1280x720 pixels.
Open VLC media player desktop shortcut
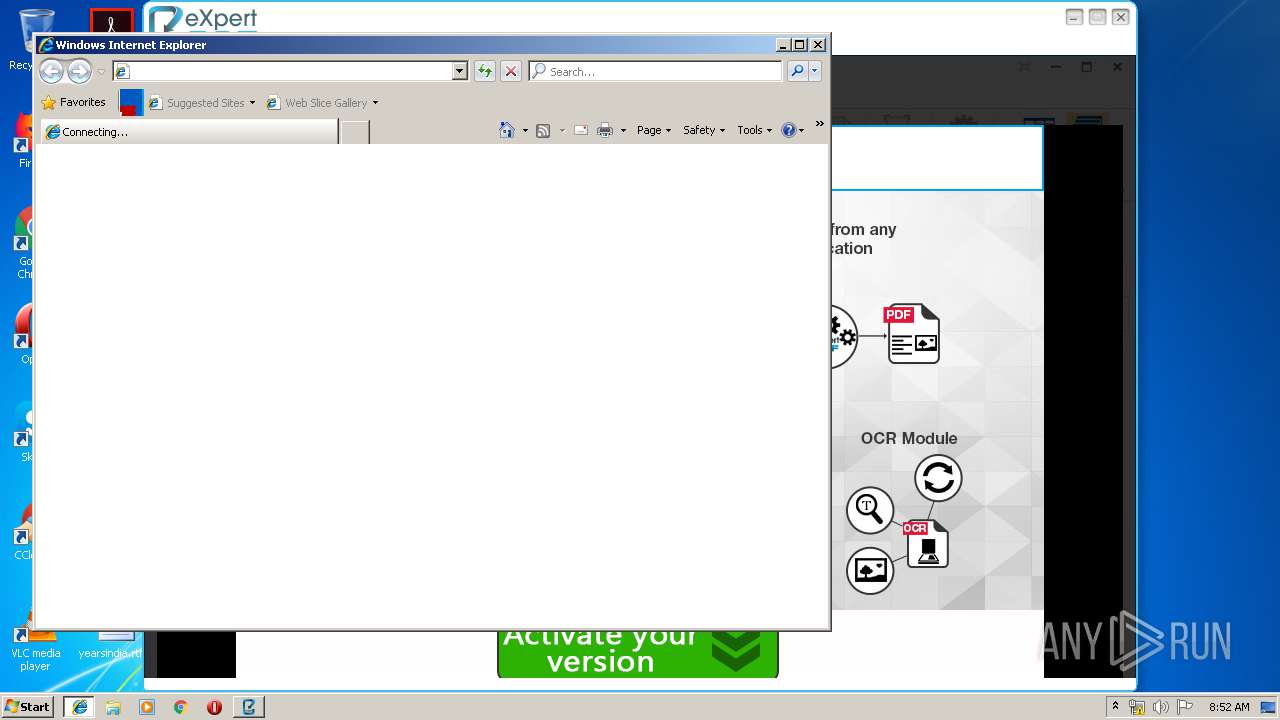click(x=35, y=648)
